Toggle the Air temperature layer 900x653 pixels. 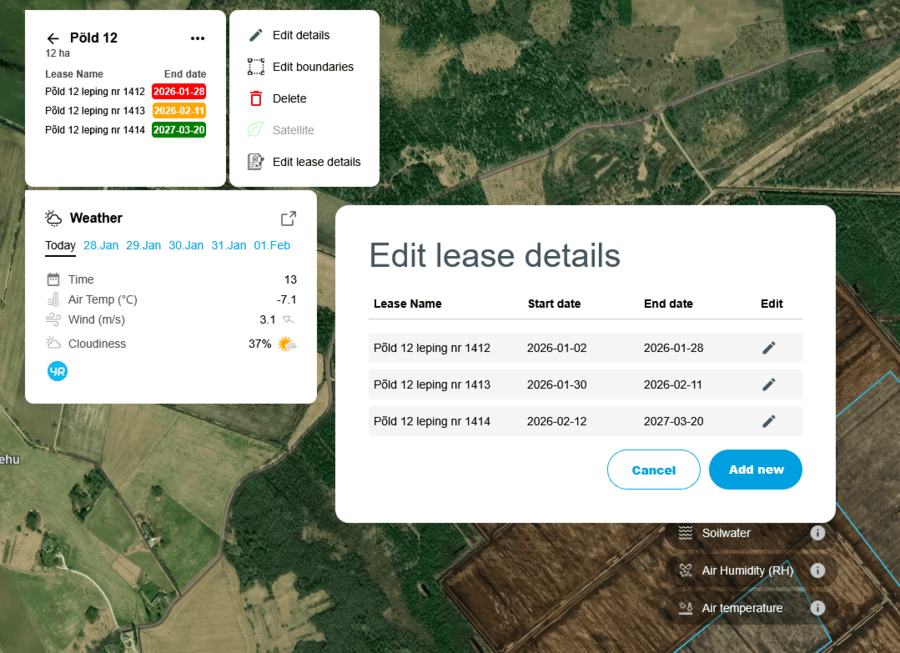point(741,608)
